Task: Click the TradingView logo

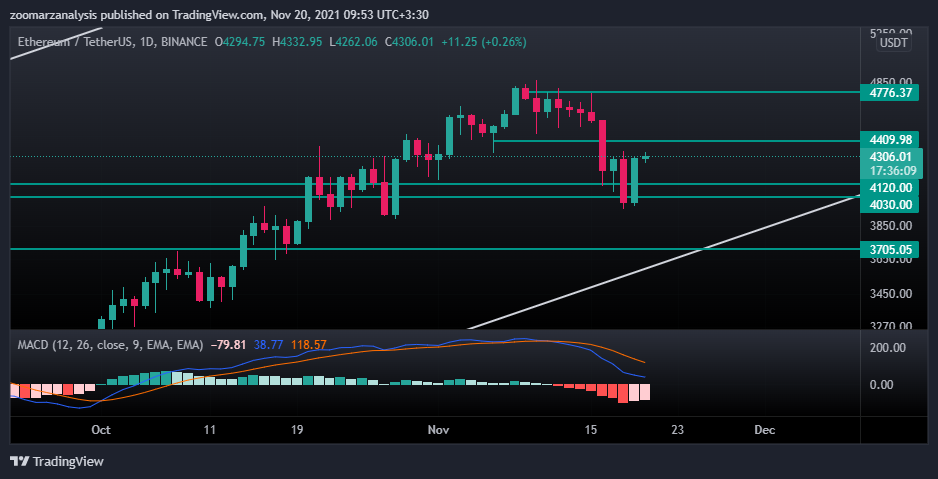Action: (57, 461)
